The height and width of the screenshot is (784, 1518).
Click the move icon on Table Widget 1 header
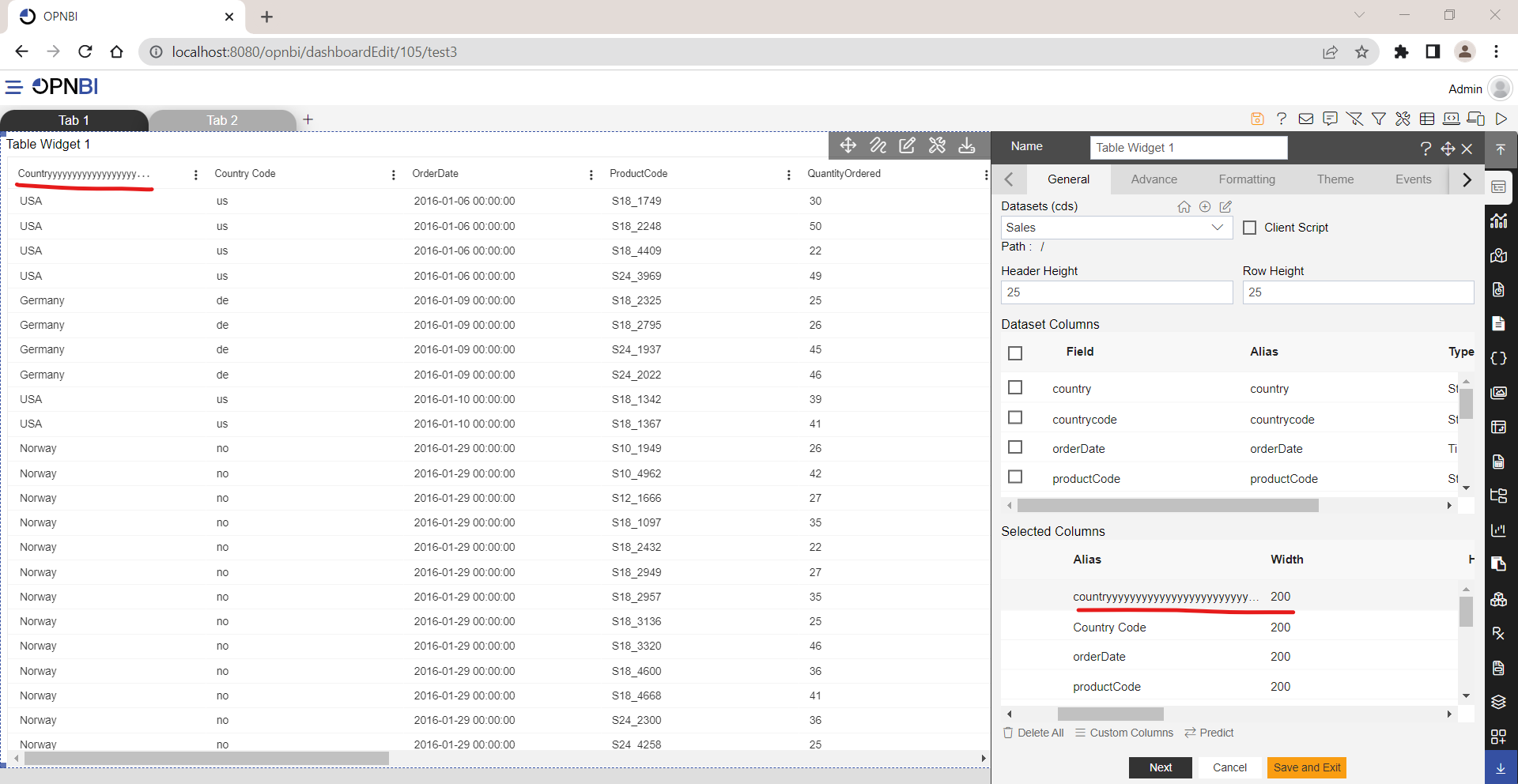pos(848,145)
